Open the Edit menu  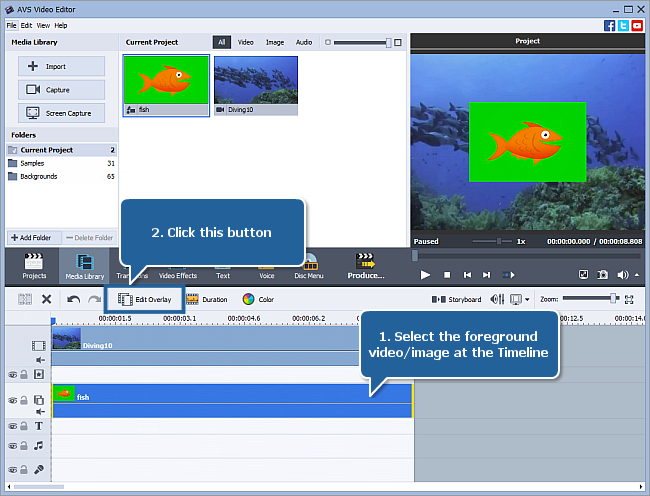coord(26,26)
